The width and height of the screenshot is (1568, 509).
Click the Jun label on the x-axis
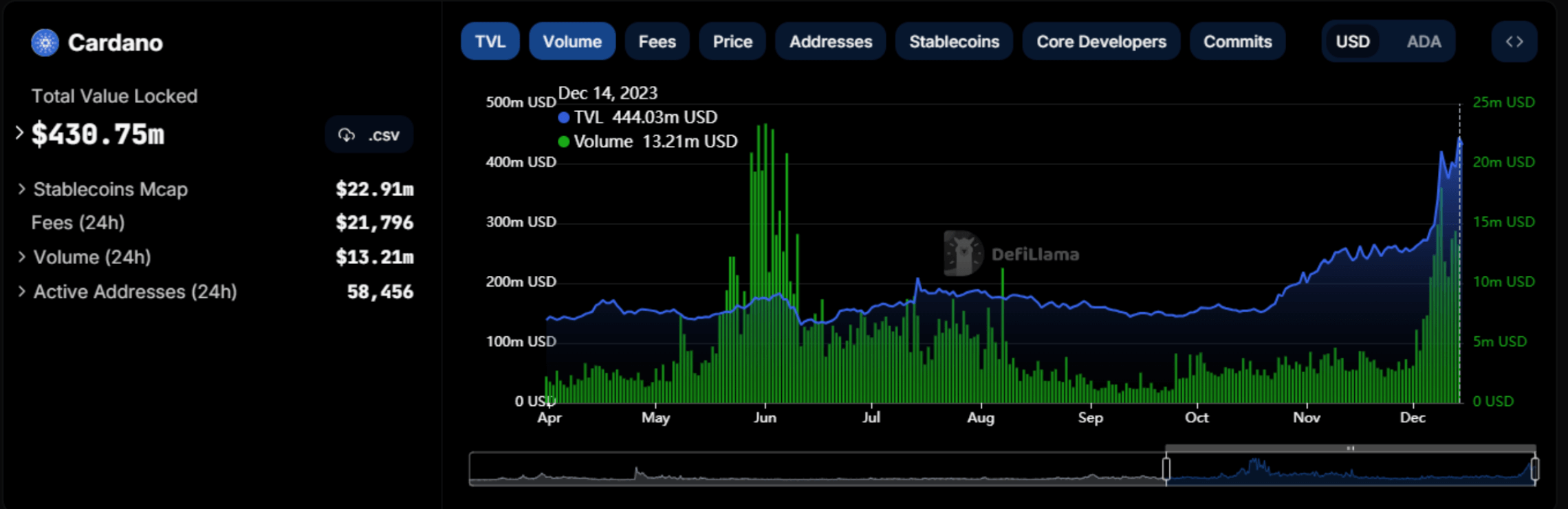coord(765,418)
